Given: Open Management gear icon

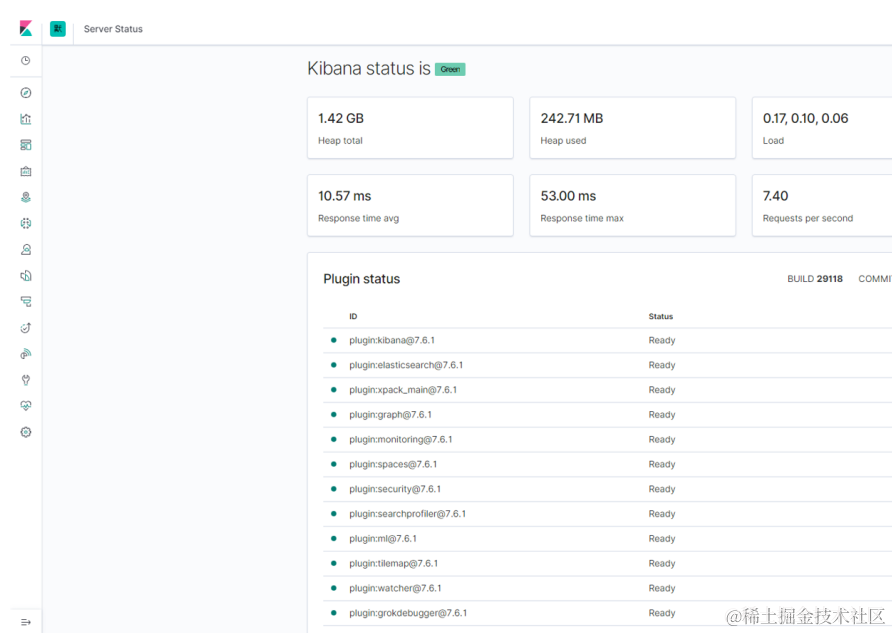Looking at the screenshot, I should (26, 432).
